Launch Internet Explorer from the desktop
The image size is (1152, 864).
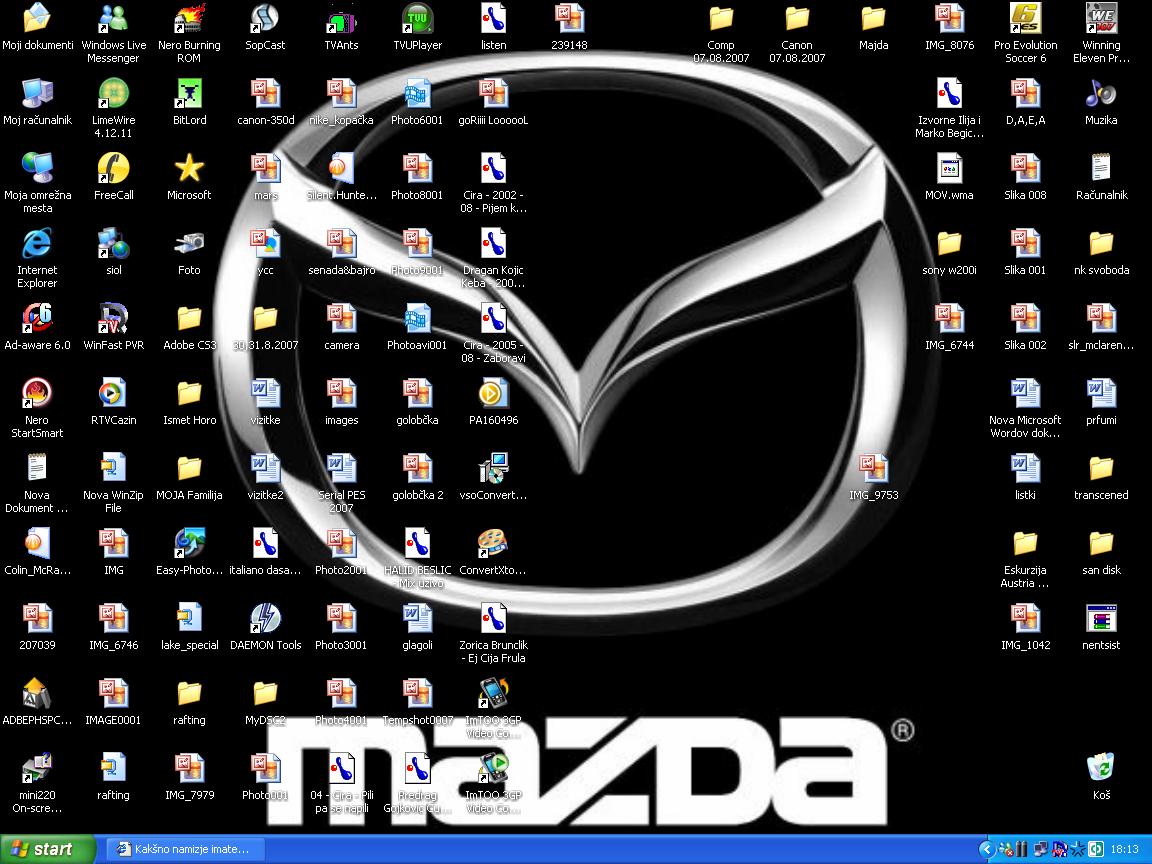click(37, 244)
